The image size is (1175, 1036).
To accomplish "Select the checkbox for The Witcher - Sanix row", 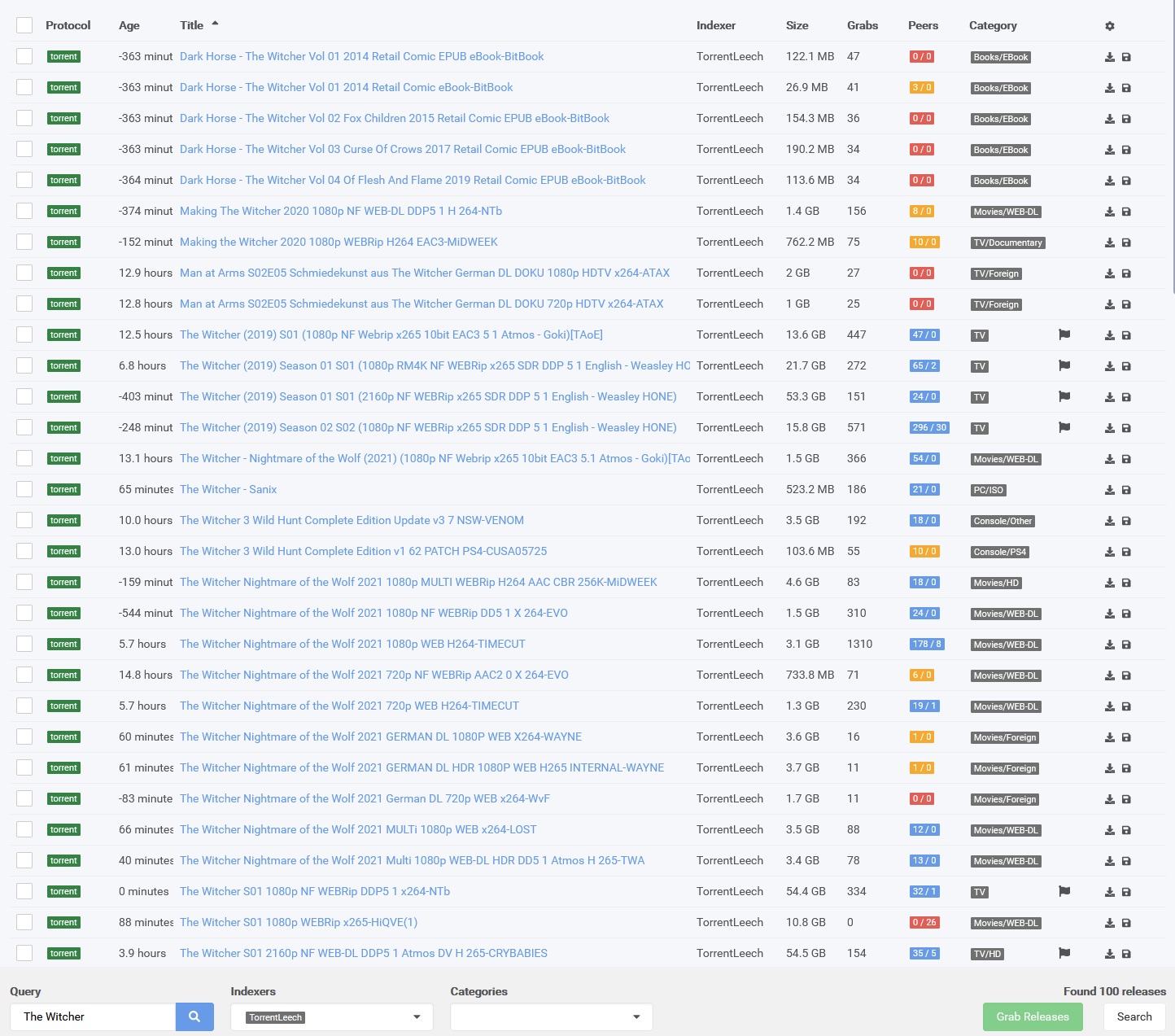I will click(x=24, y=489).
